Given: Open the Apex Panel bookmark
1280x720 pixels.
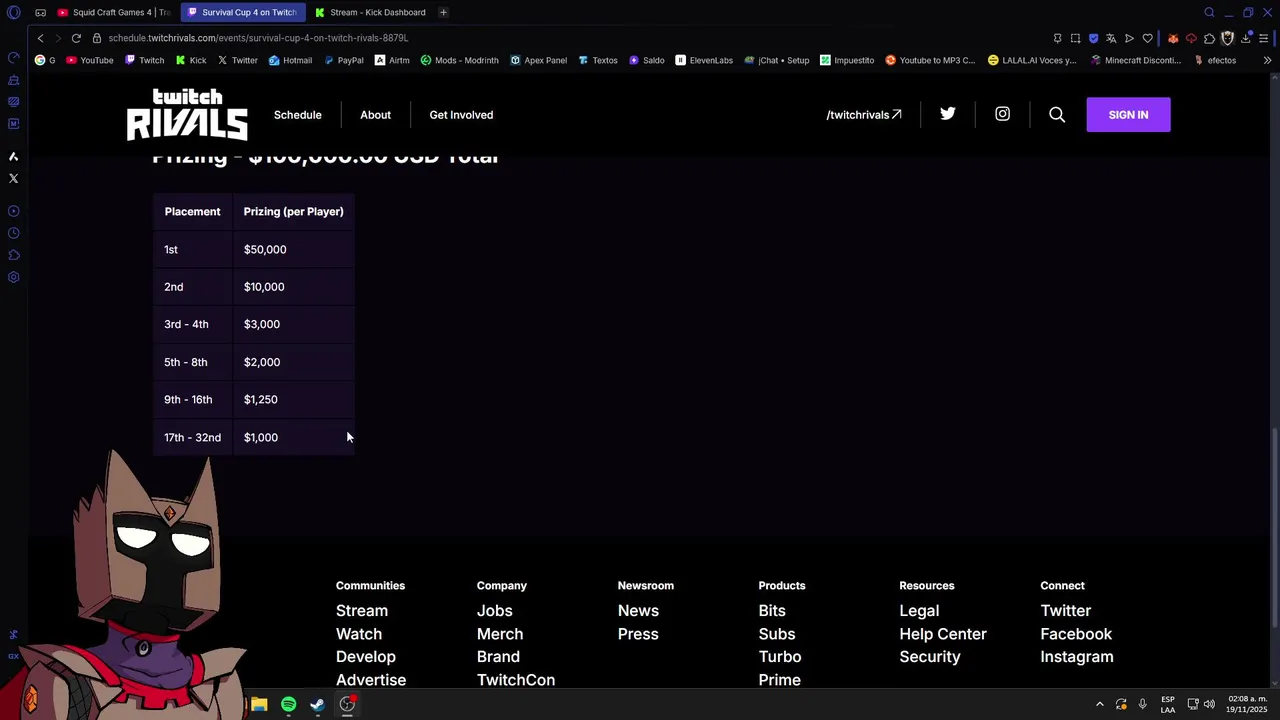Looking at the screenshot, I should click(x=538, y=60).
